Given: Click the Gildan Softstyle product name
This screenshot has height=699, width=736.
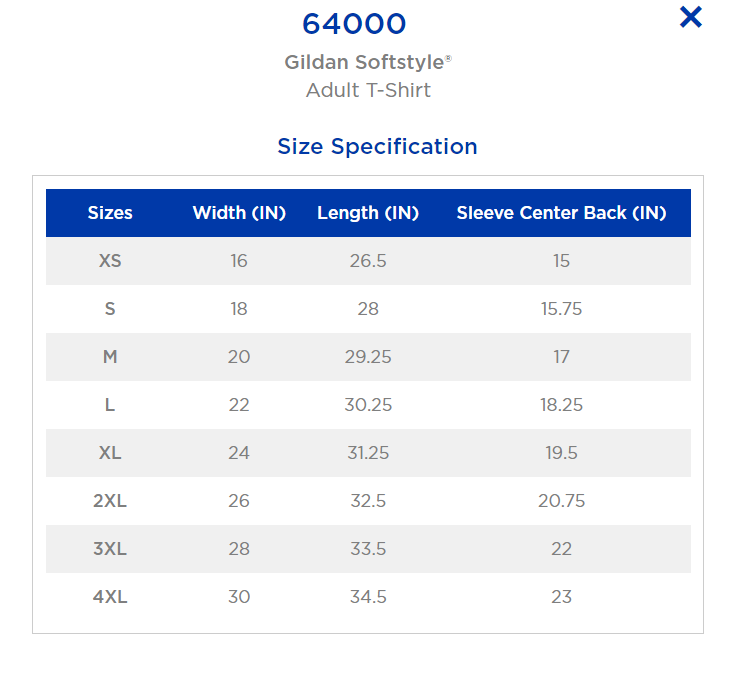Looking at the screenshot, I should coord(368,62).
